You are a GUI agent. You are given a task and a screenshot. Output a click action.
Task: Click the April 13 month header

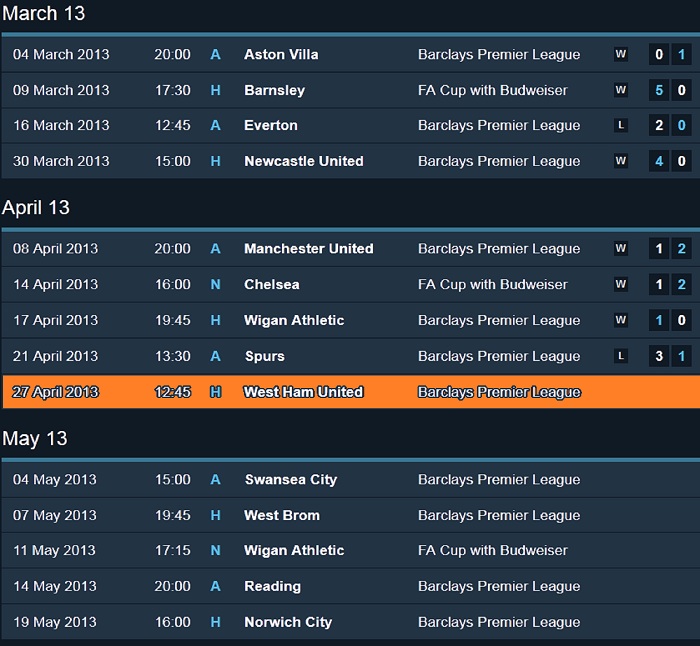36,208
